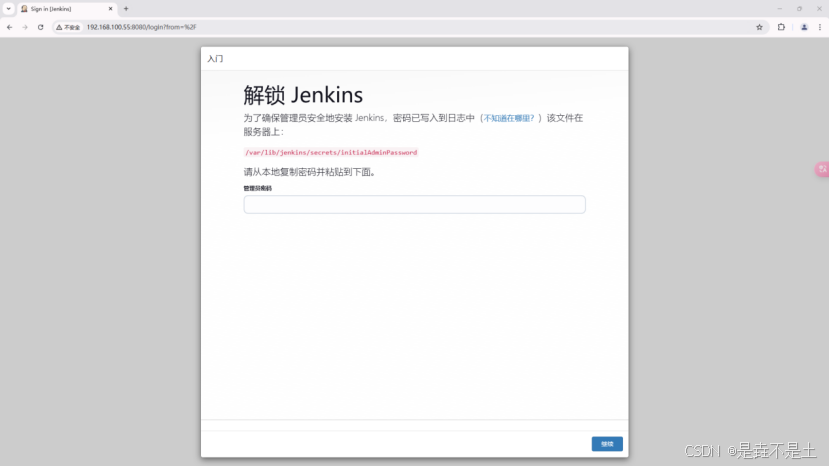Minimize the browser window
Image resolution: width=829 pixels, height=467 pixels.
pyautogui.click(x=779, y=8)
